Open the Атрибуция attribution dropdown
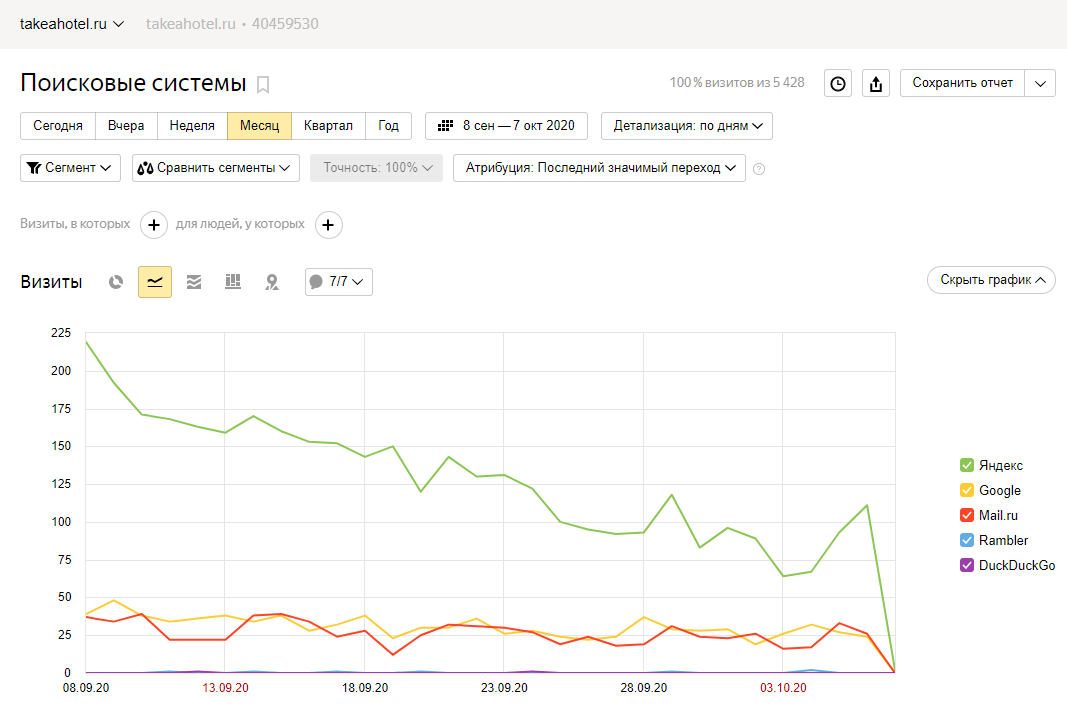This screenshot has height=714, width=1067. point(599,168)
